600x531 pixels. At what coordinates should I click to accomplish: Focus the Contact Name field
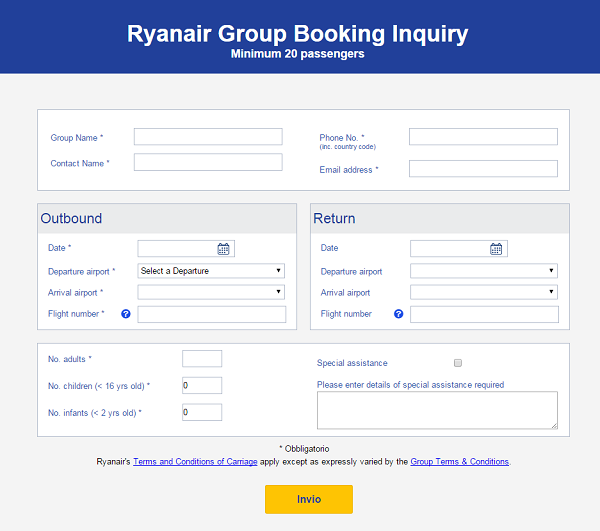point(208,162)
